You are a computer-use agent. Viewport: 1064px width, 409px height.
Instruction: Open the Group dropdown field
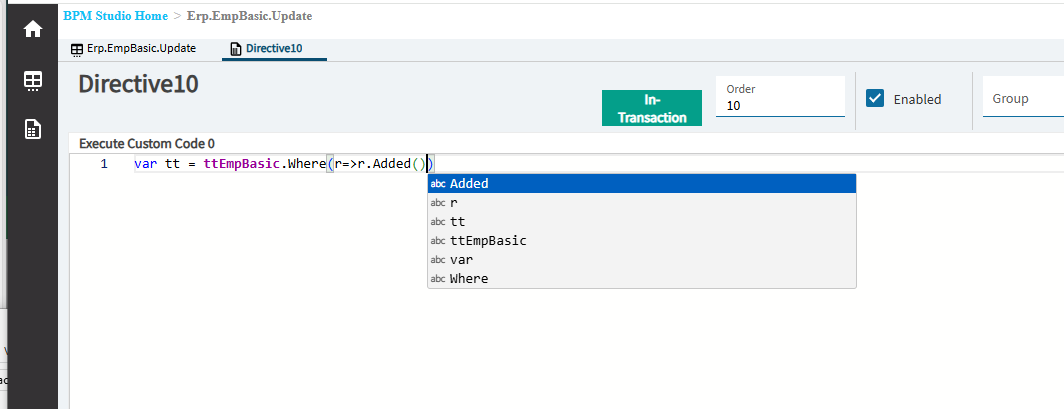1023,98
